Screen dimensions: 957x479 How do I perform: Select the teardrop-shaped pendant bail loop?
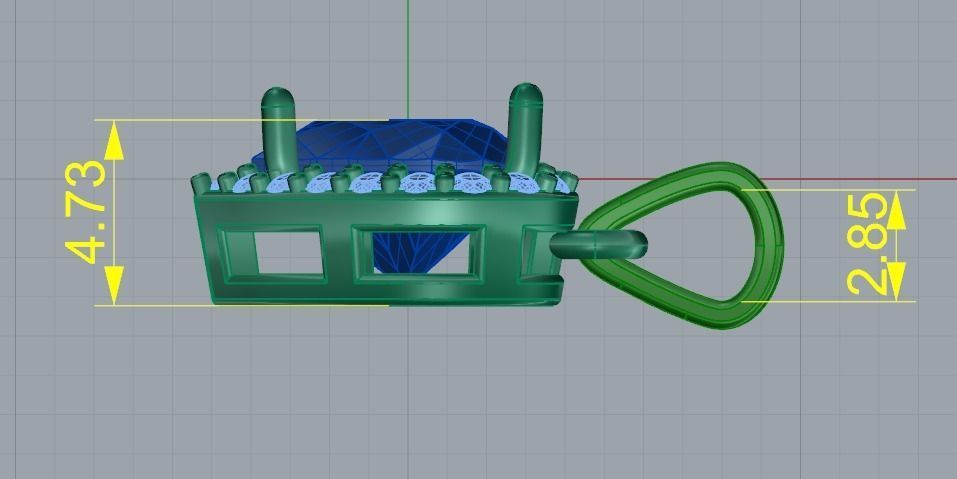coord(681,245)
